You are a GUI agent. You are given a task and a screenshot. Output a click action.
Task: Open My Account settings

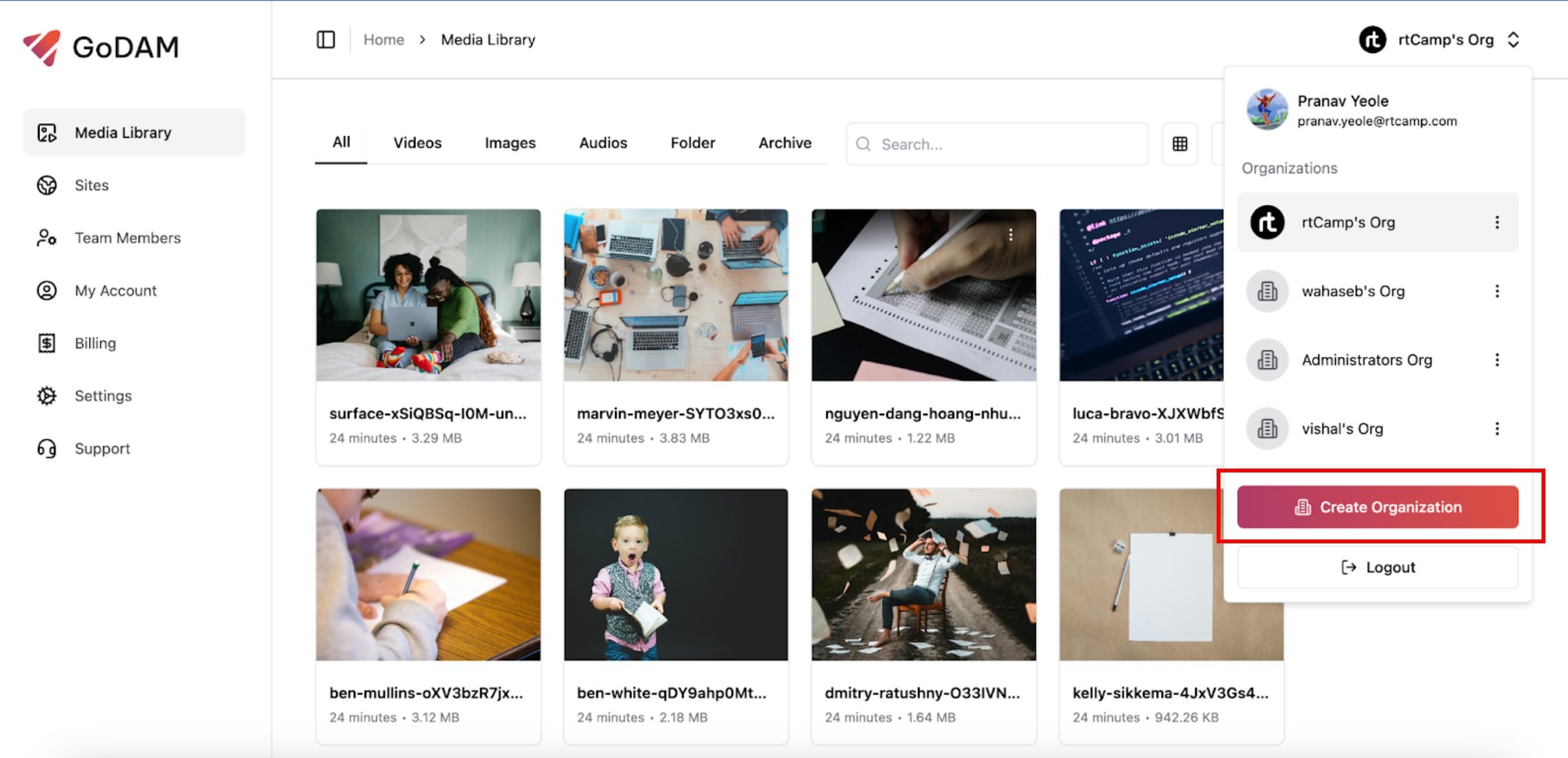point(115,290)
